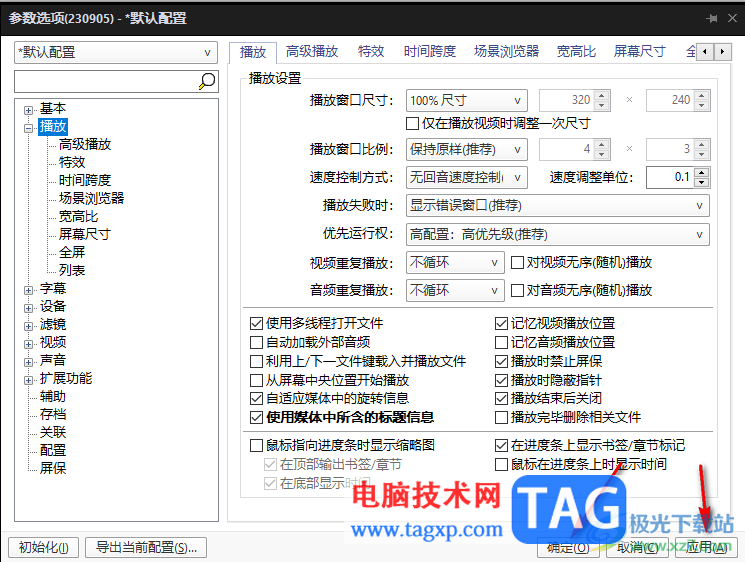This screenshot has height=562, width=745.
Task: Select 高级播放 in the tree
Action: tap(85, 144)
